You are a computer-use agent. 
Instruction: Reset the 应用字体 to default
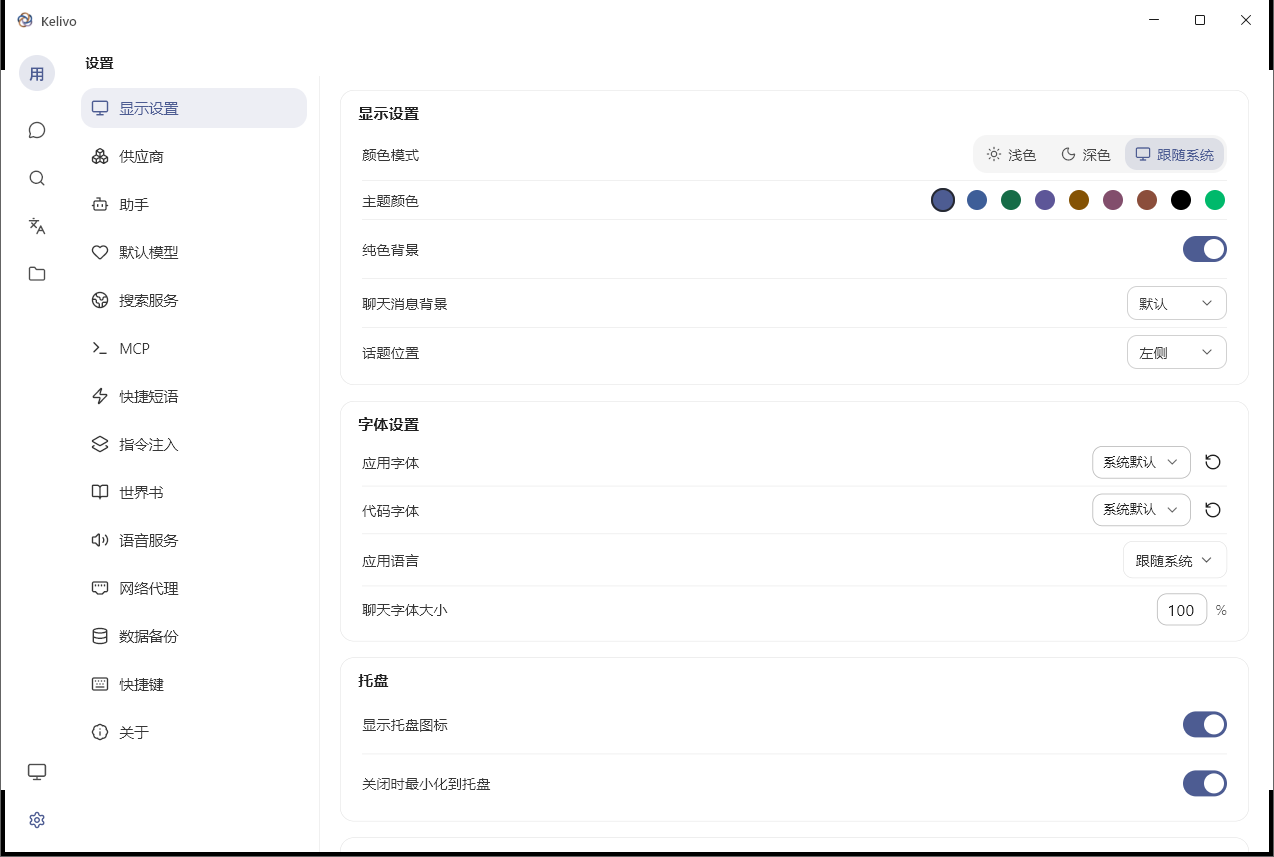[1212, 462]
